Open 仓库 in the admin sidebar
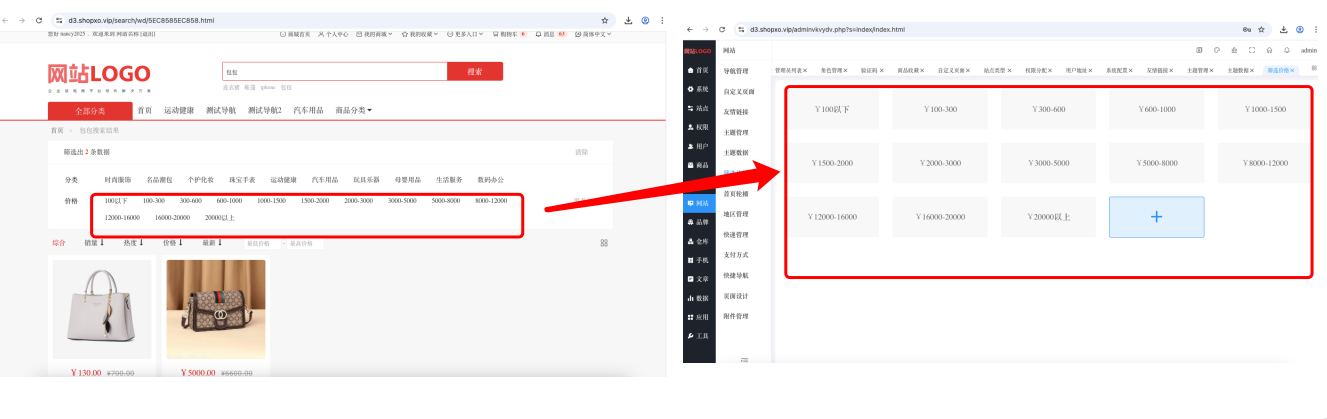 click(698, 241)
